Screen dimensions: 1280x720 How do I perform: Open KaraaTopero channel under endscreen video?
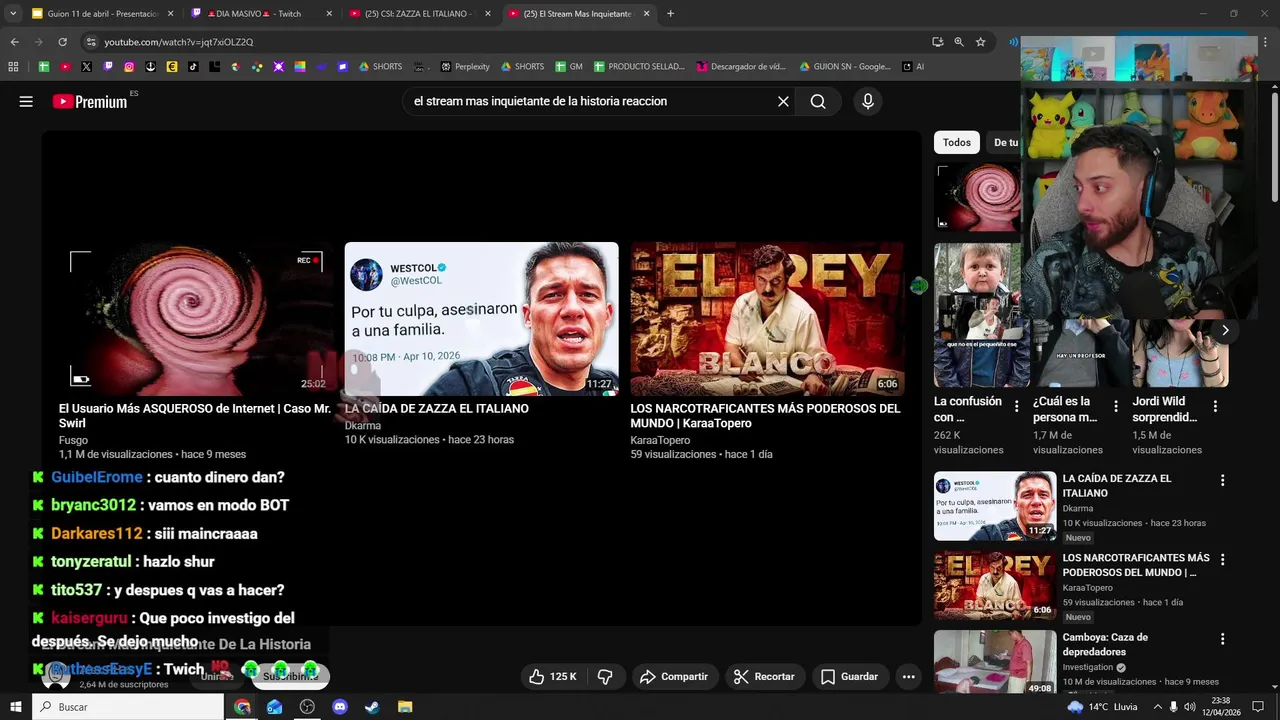point(660,440)
